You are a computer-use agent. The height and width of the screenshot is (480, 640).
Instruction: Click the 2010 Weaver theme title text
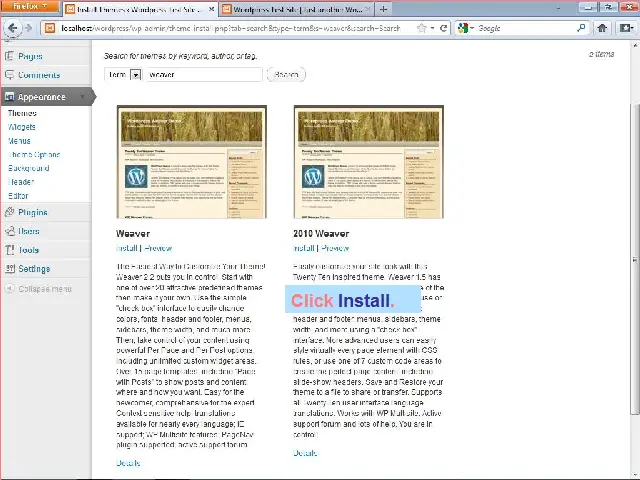click(321, 233)
